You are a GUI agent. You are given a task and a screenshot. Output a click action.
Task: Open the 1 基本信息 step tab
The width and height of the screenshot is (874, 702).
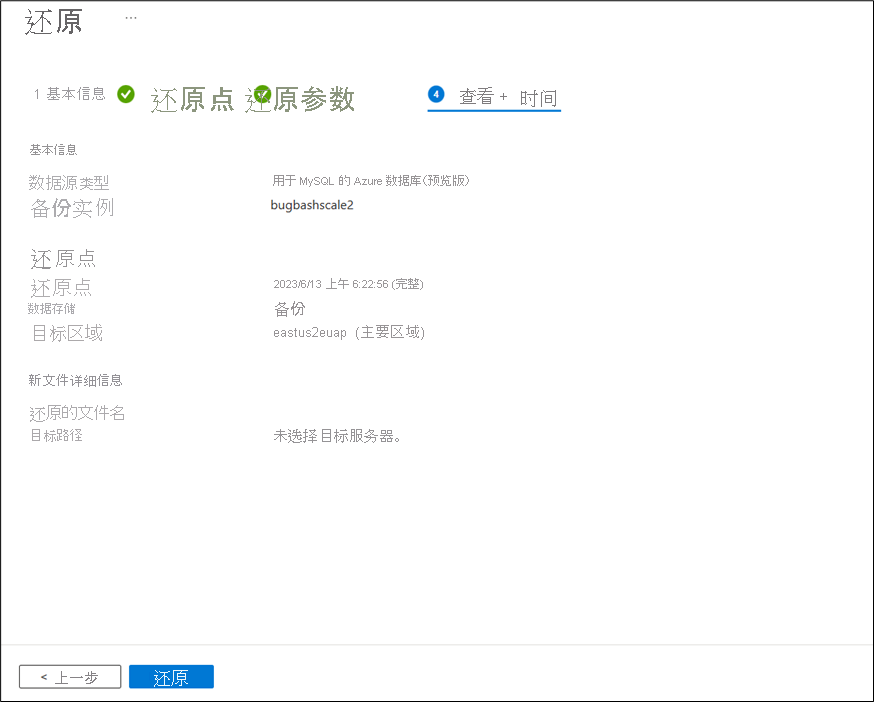click(70, 94)
